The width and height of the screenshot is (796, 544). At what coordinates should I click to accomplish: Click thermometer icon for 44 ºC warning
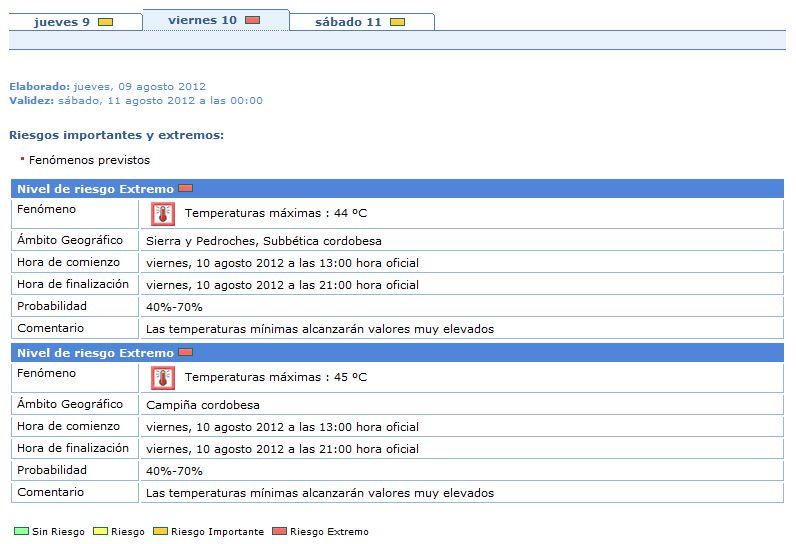[162, 213]
